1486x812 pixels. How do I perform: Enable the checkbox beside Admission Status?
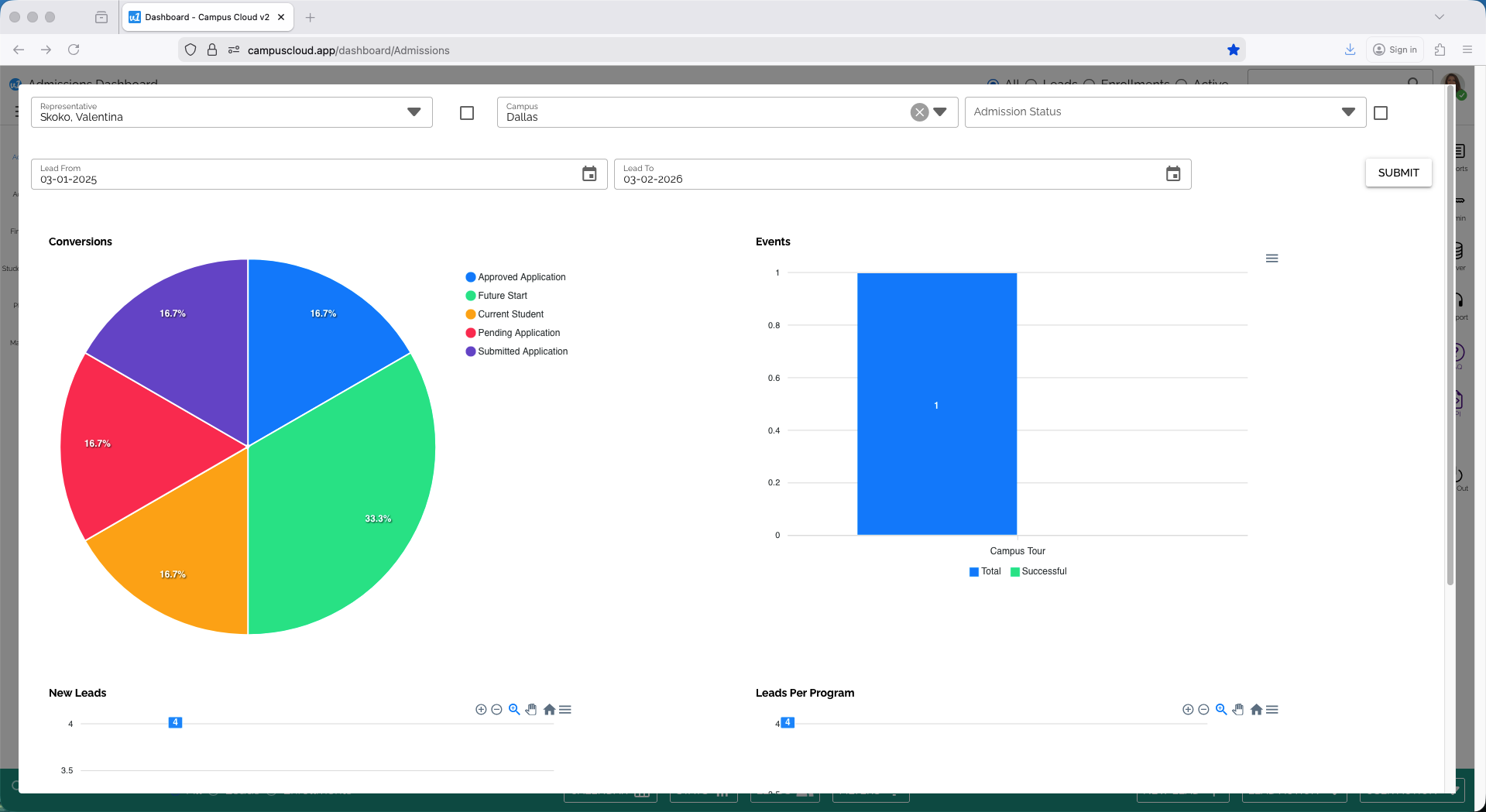point(1380,112)
